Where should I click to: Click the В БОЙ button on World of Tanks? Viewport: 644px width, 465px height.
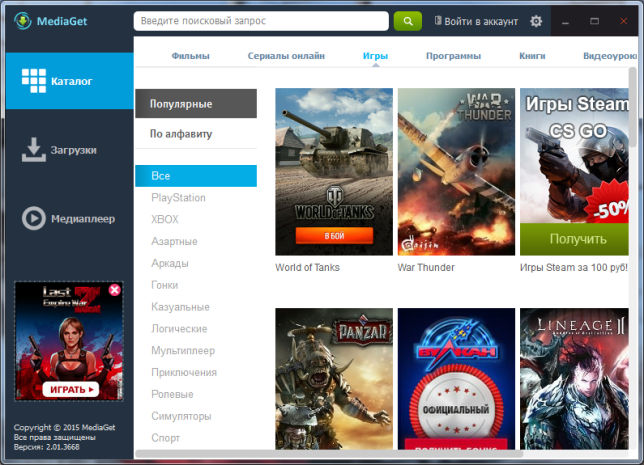click(334, 236)
